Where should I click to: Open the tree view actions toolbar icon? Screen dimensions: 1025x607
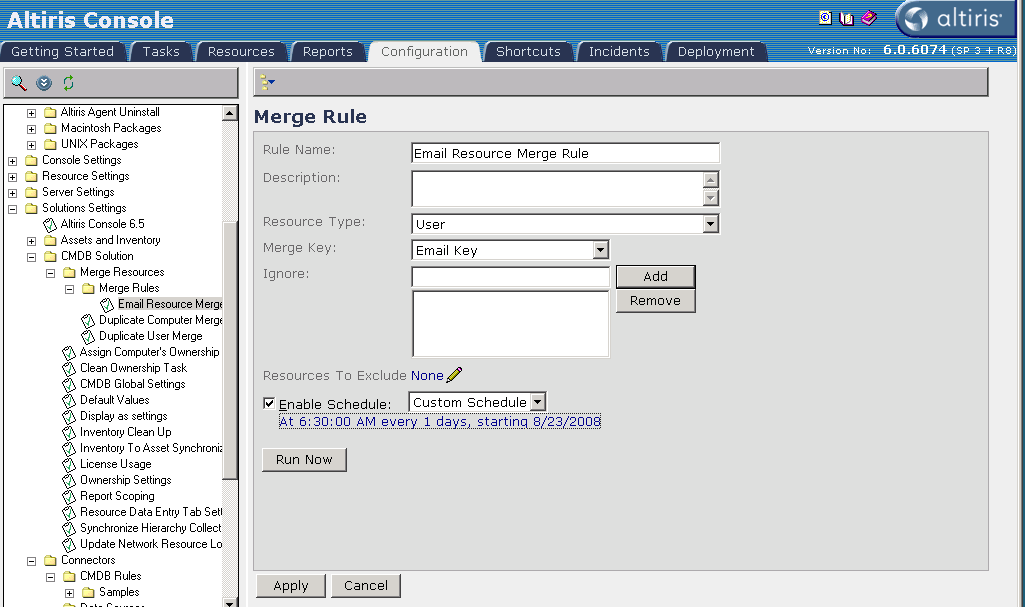tap(267, 83)
